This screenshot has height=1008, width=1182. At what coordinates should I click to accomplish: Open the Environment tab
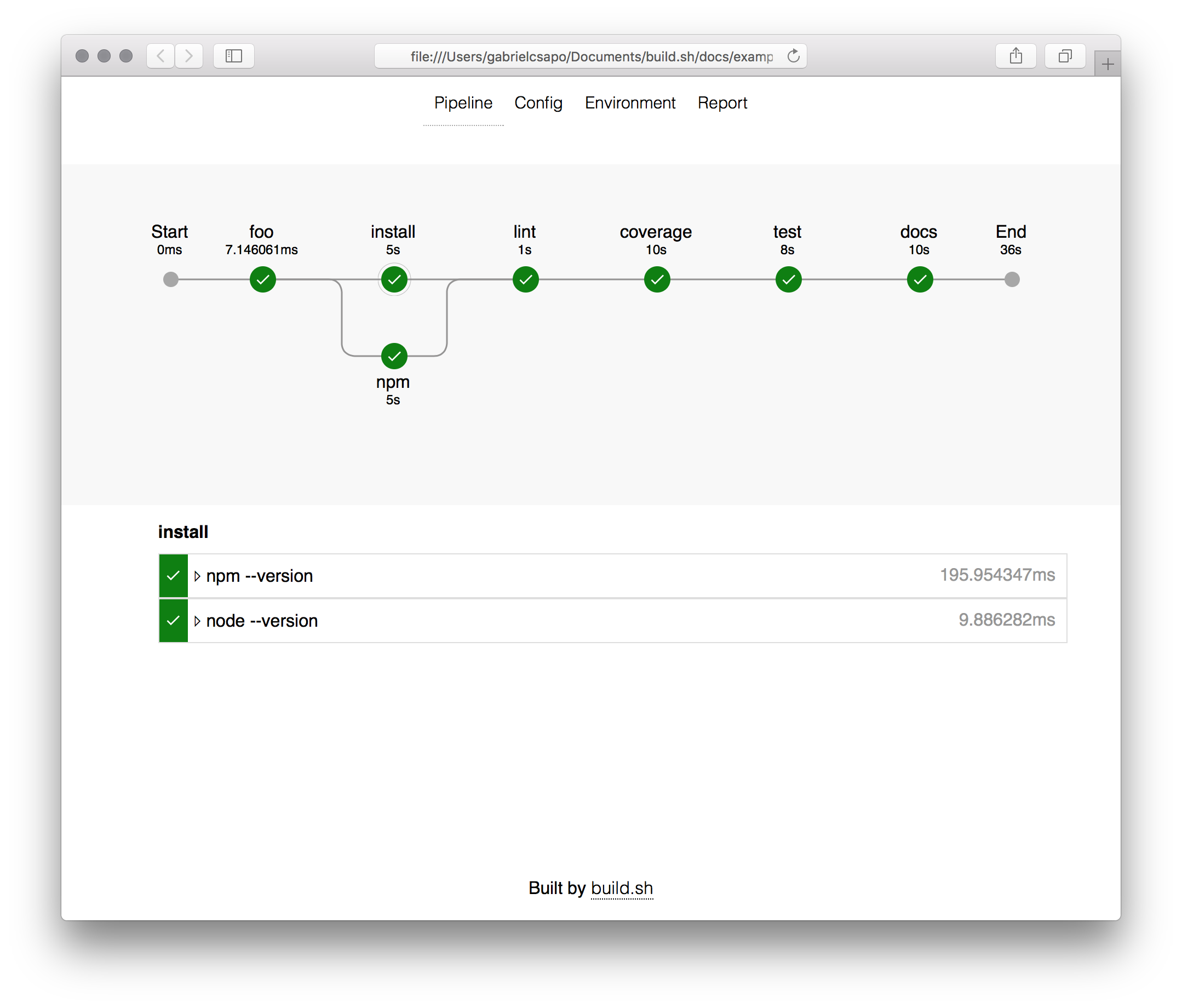coord(630,103)
